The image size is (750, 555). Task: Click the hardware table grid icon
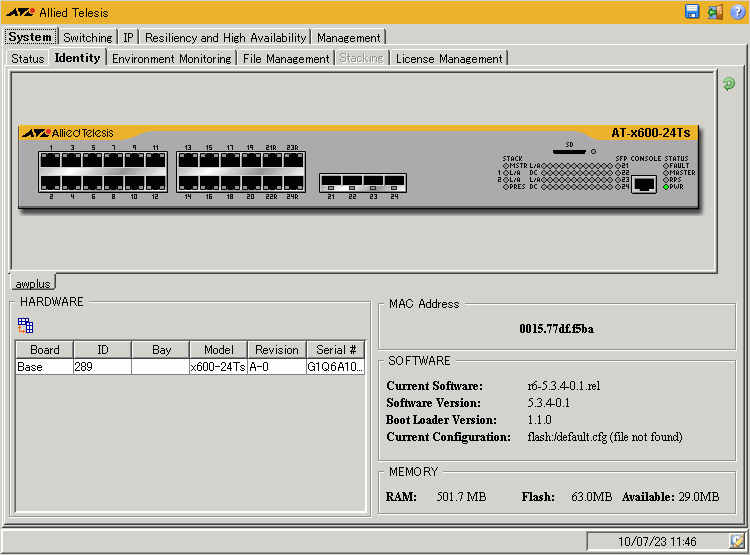(x=25, y=325)
